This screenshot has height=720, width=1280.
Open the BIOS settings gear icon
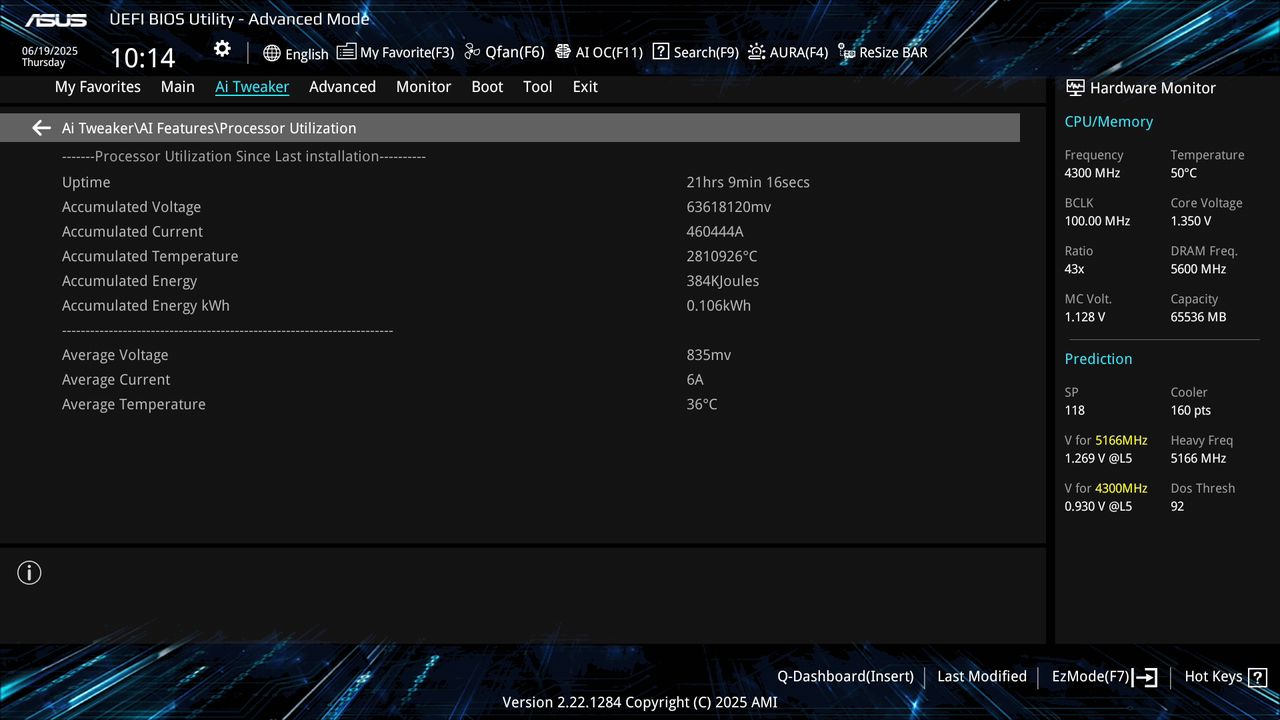coord(221,48)
